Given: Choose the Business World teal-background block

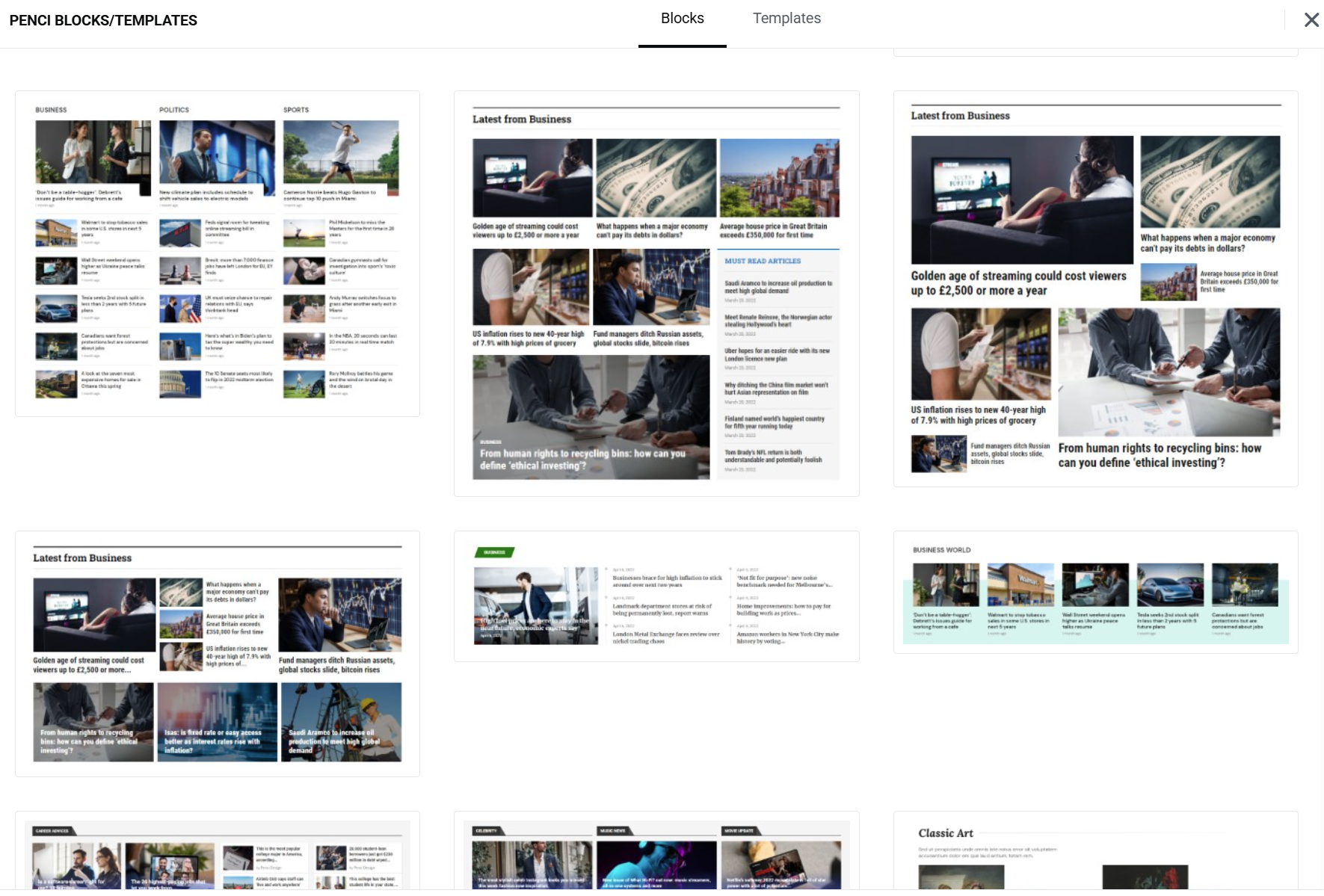Looking at the screenshot, I should click(1094, 592).
